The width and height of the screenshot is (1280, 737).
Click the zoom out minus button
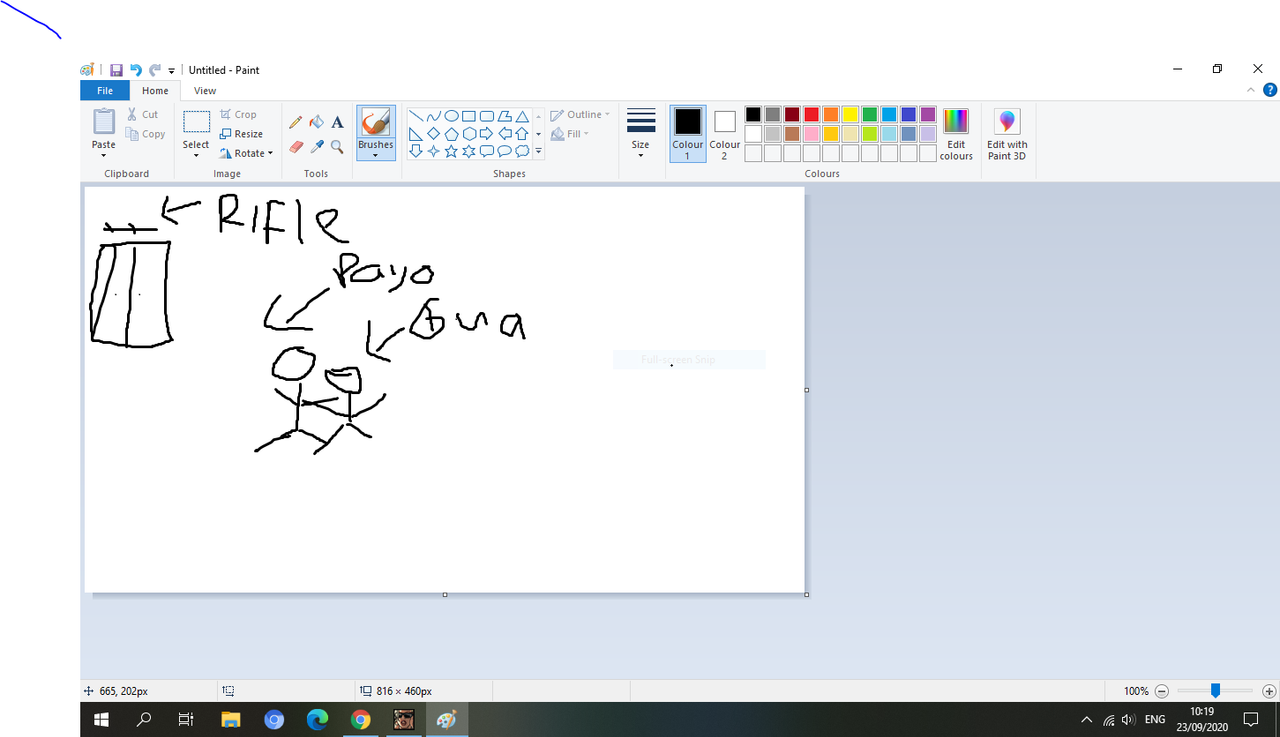(1162, 691)
